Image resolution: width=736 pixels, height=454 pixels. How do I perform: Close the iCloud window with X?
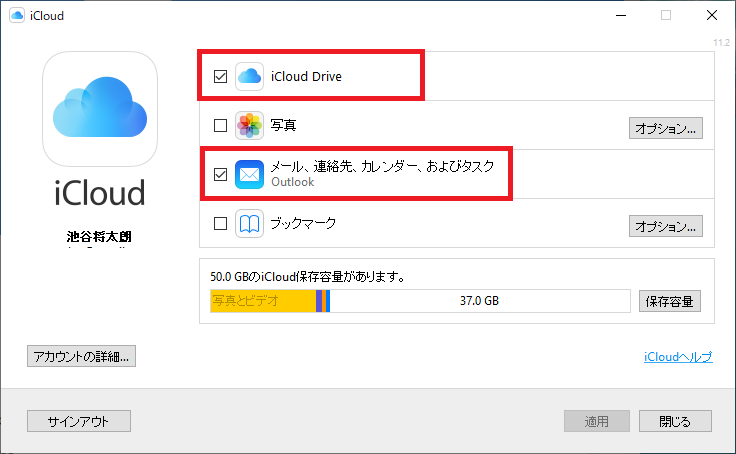tap(712, 15)
